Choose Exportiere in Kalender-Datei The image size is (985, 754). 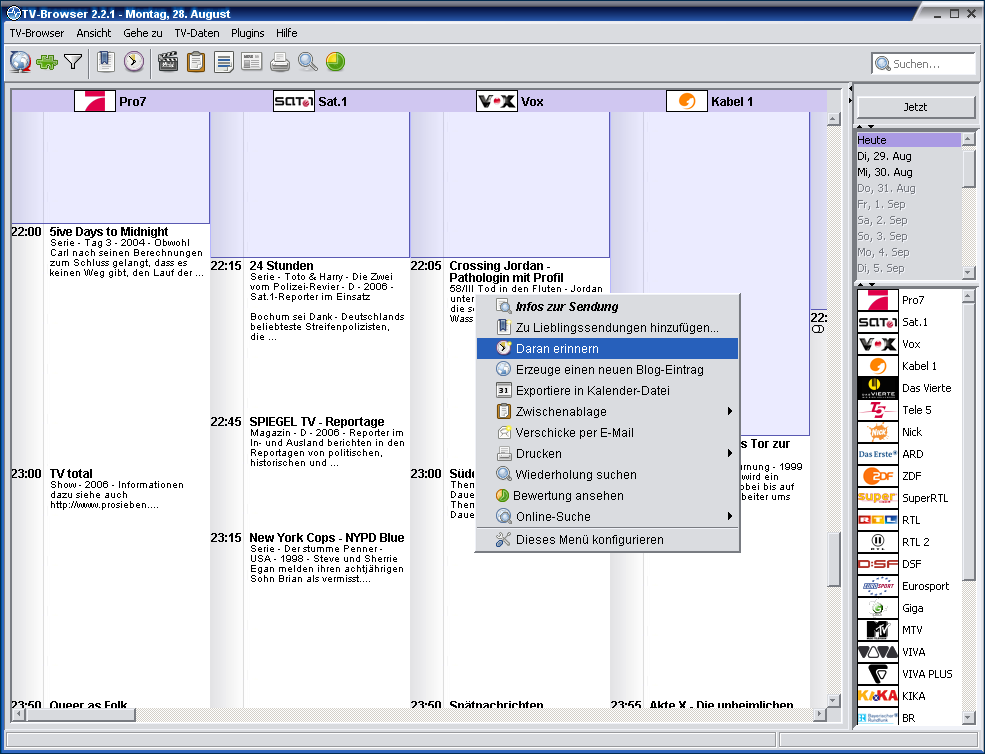coord(607,390)
